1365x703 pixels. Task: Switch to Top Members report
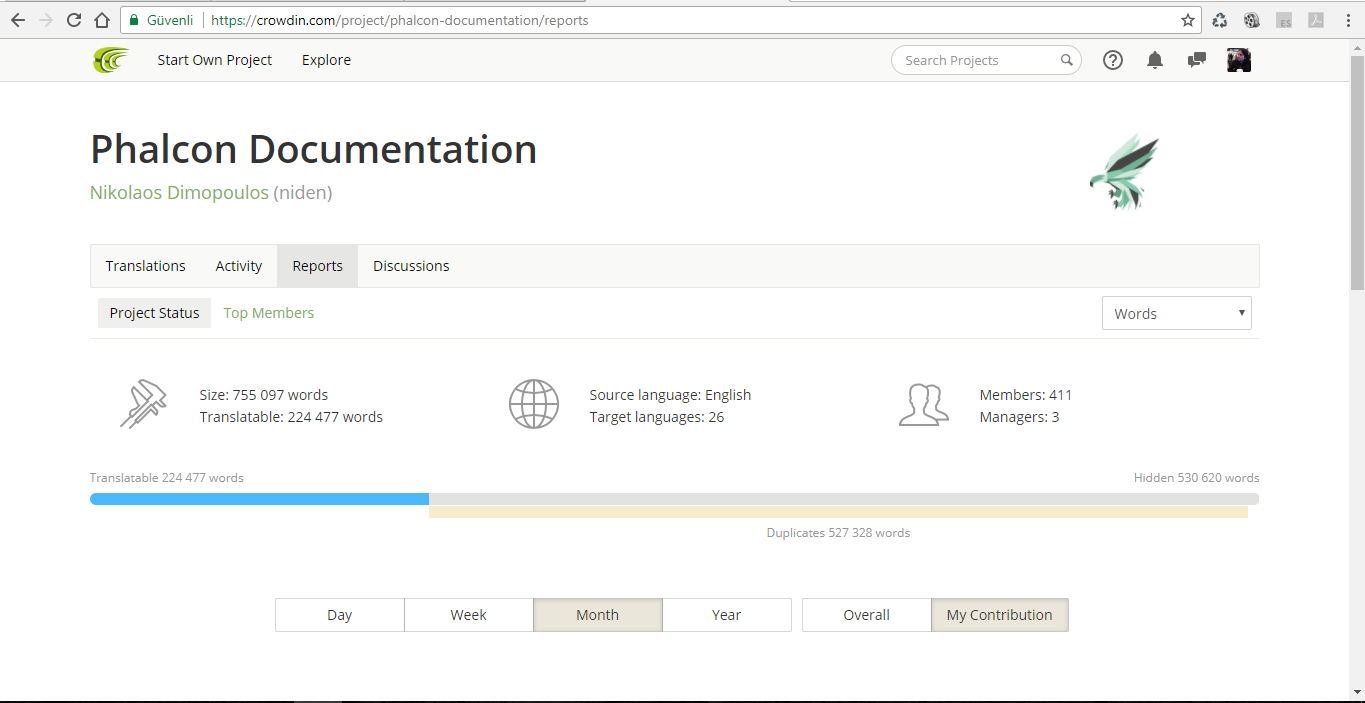tap(269, 313)
